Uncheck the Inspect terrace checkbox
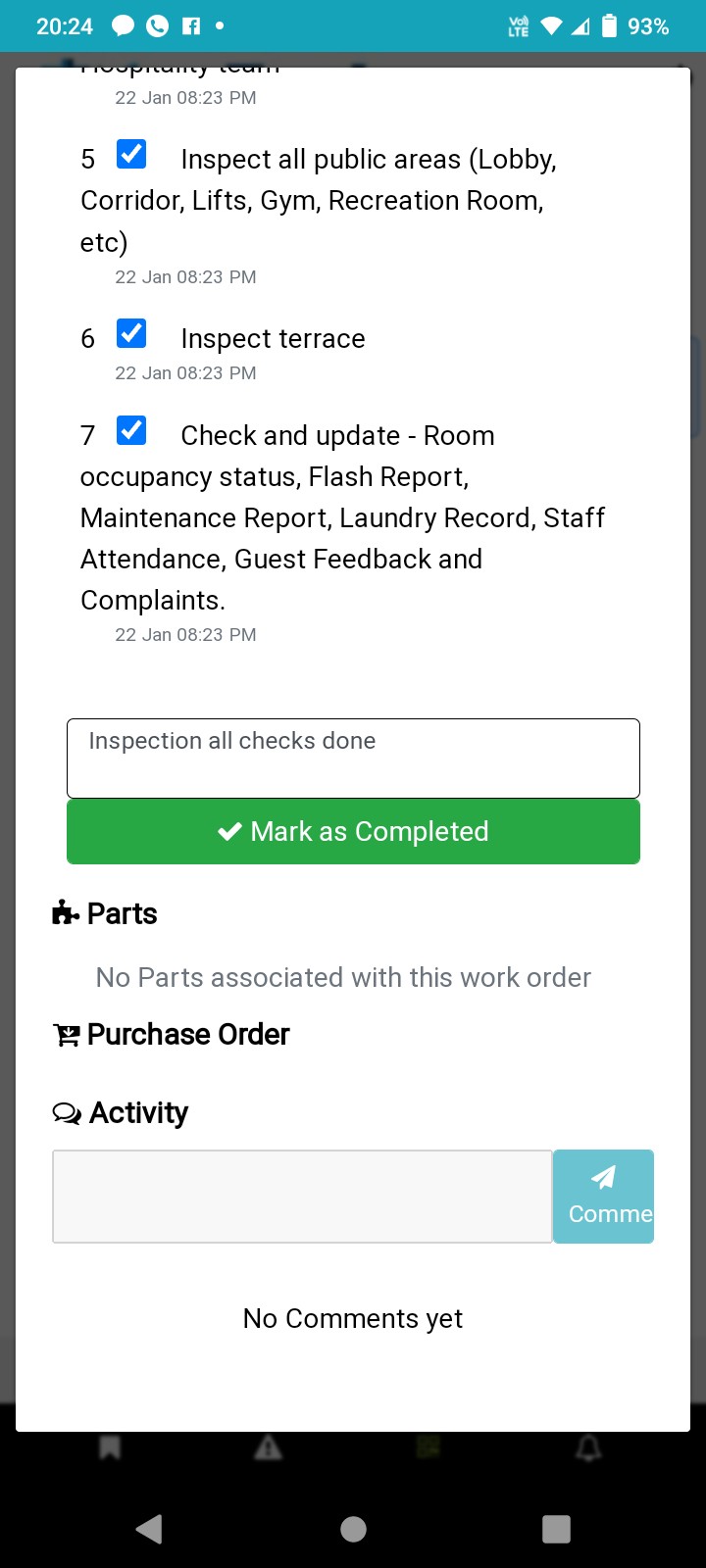The width and height of the screenshot is (706, 1568). click(x=131, y=334)
